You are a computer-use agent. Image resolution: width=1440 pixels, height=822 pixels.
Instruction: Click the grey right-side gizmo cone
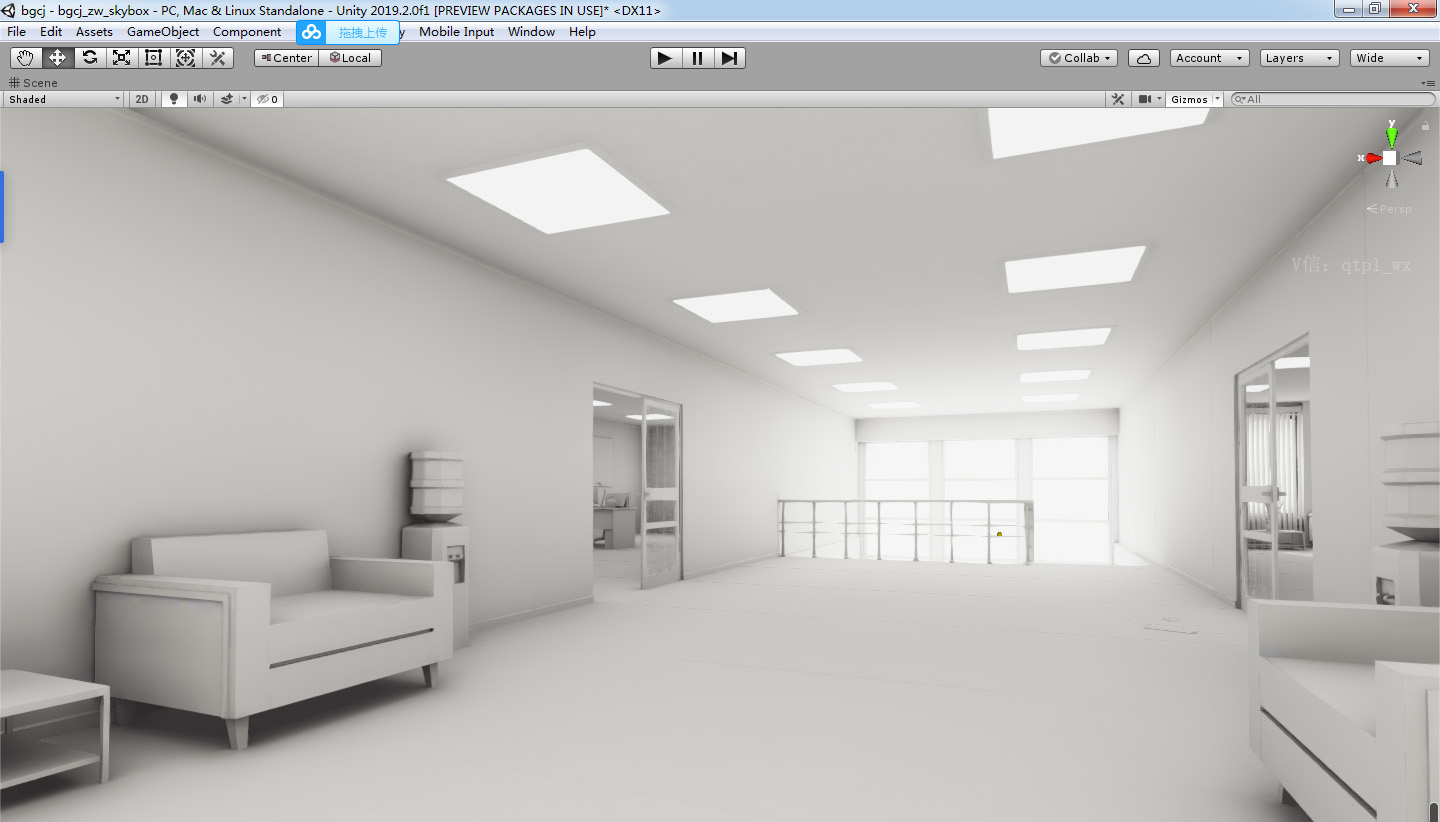(x=1412, y=158)
